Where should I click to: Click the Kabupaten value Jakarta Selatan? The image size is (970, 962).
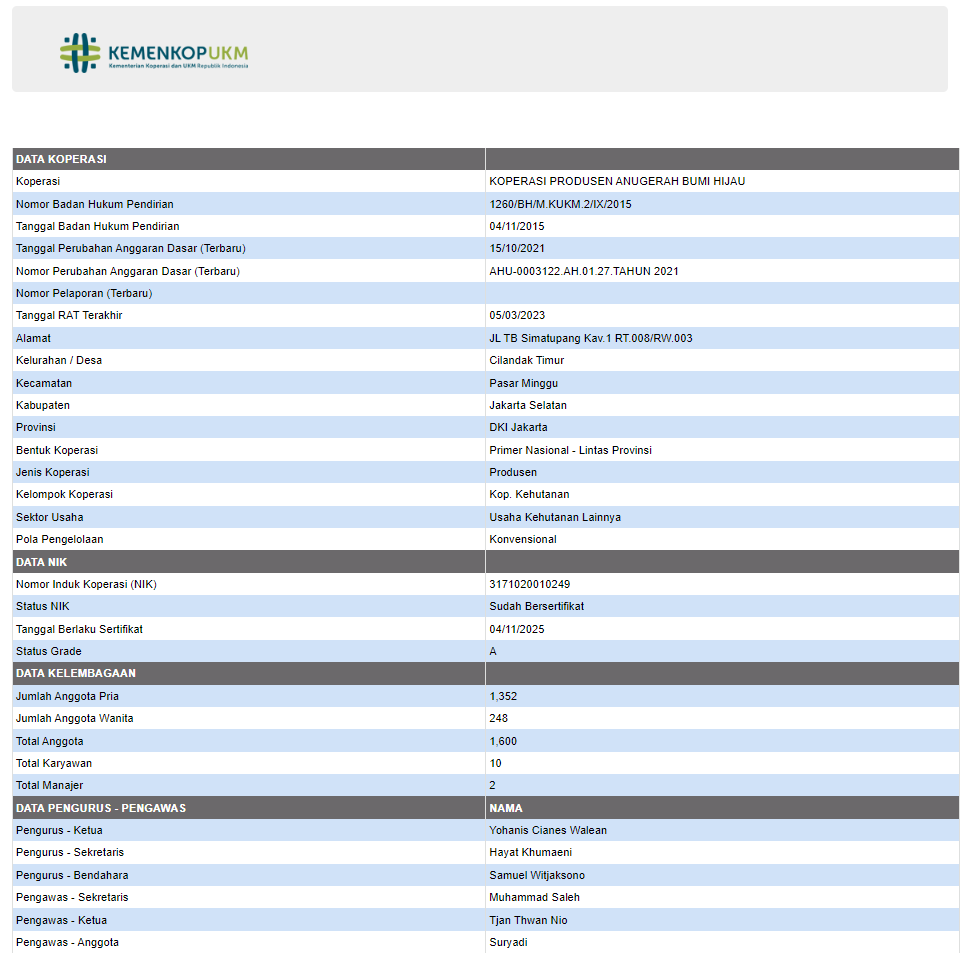528,405
